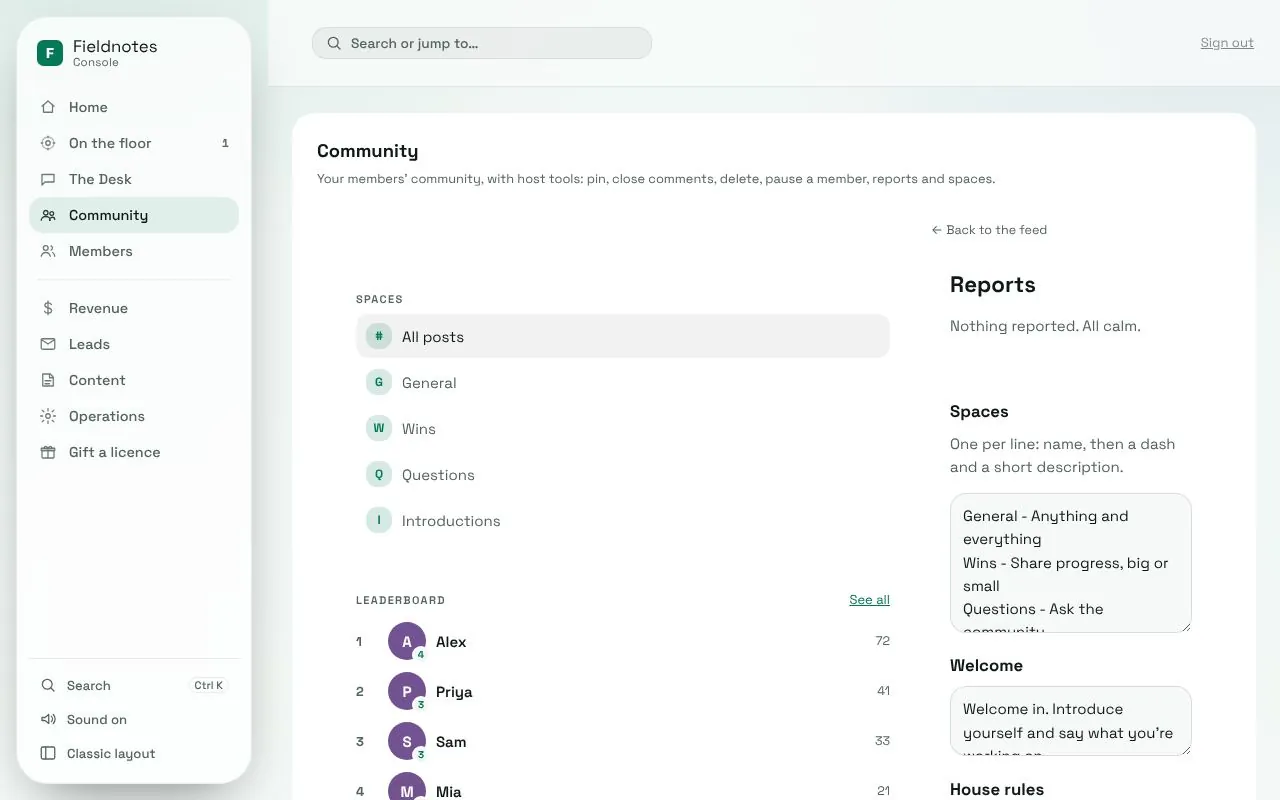
Task: Click the Operations gear icon
Action: [x=48, y=416]
